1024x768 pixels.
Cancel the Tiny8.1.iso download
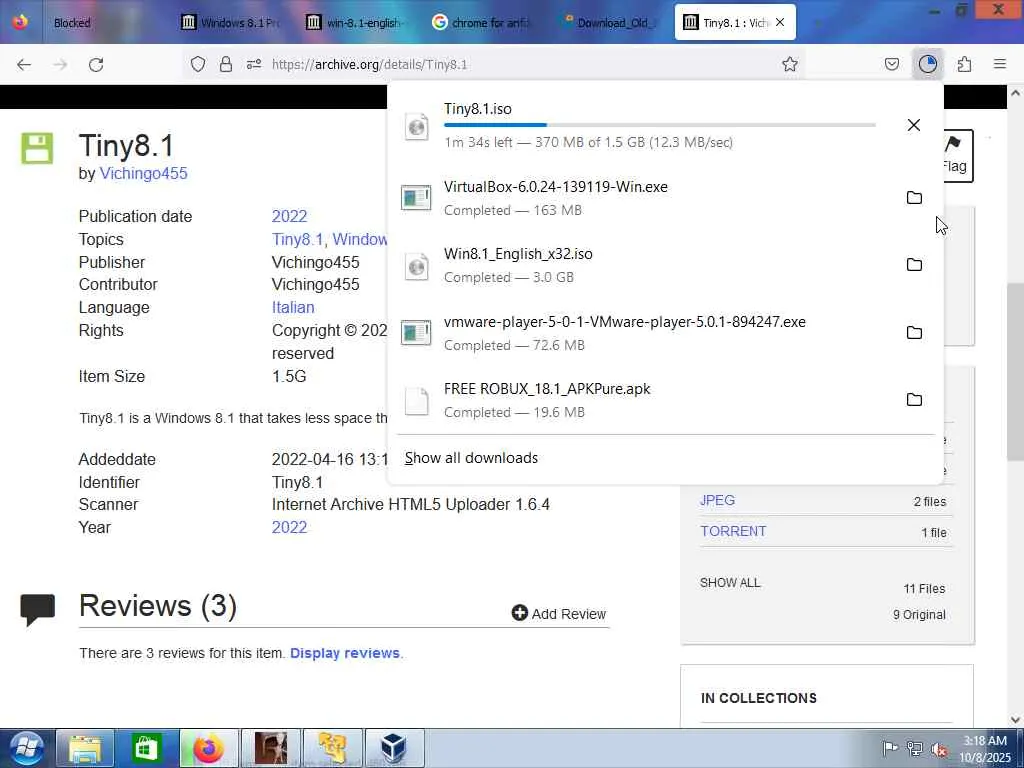click(914, 125)
